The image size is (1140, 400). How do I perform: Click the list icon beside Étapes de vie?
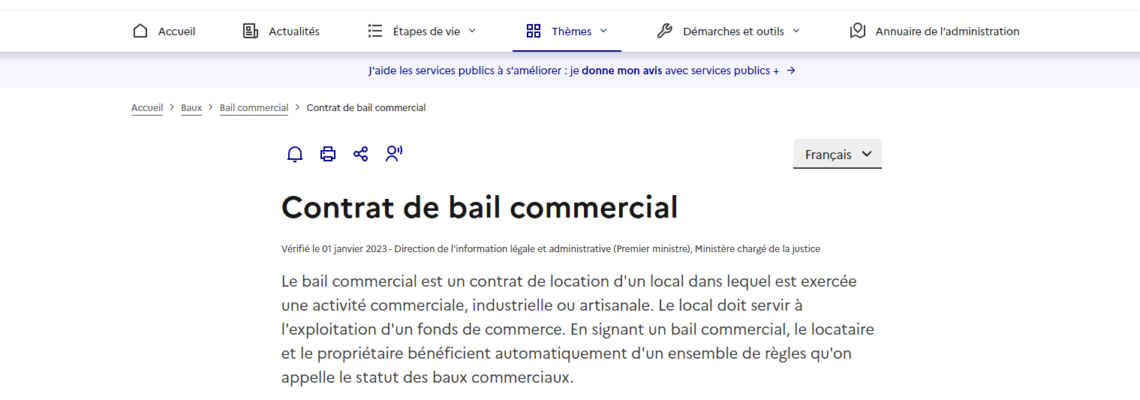click(x=375, y=31)
